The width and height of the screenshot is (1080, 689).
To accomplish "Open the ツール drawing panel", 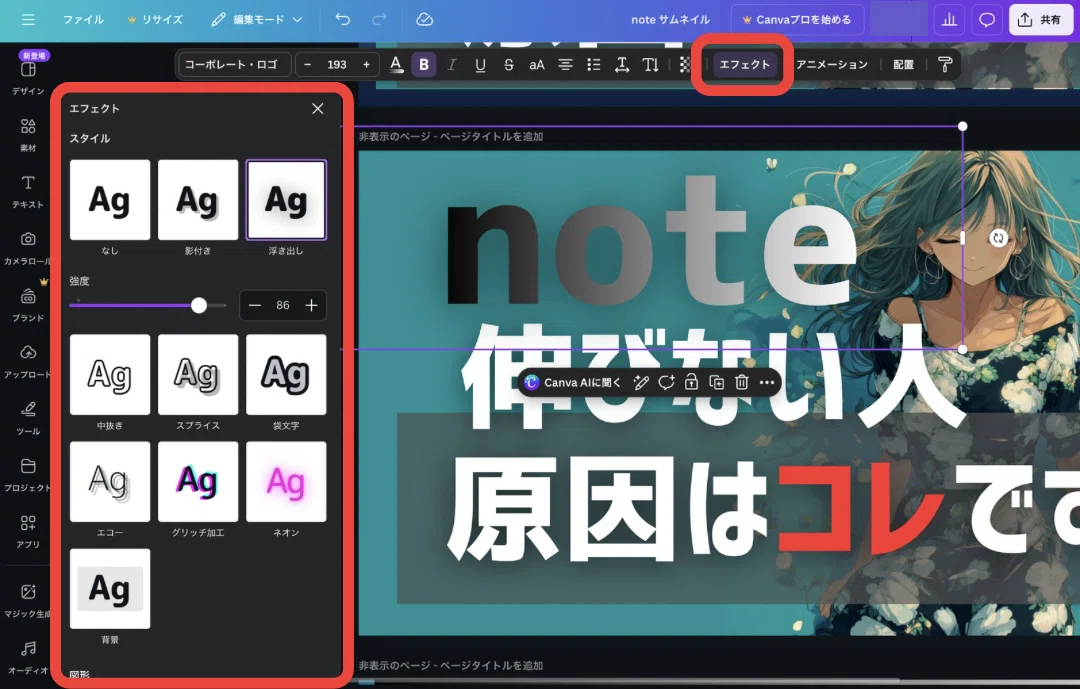I will point(28,418).
